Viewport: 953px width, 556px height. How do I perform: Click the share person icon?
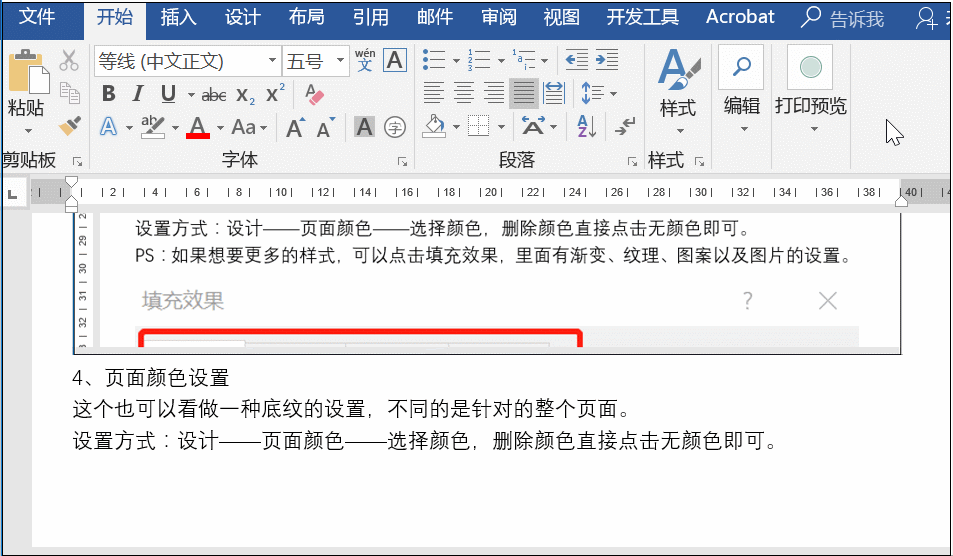tap(927, 18)
